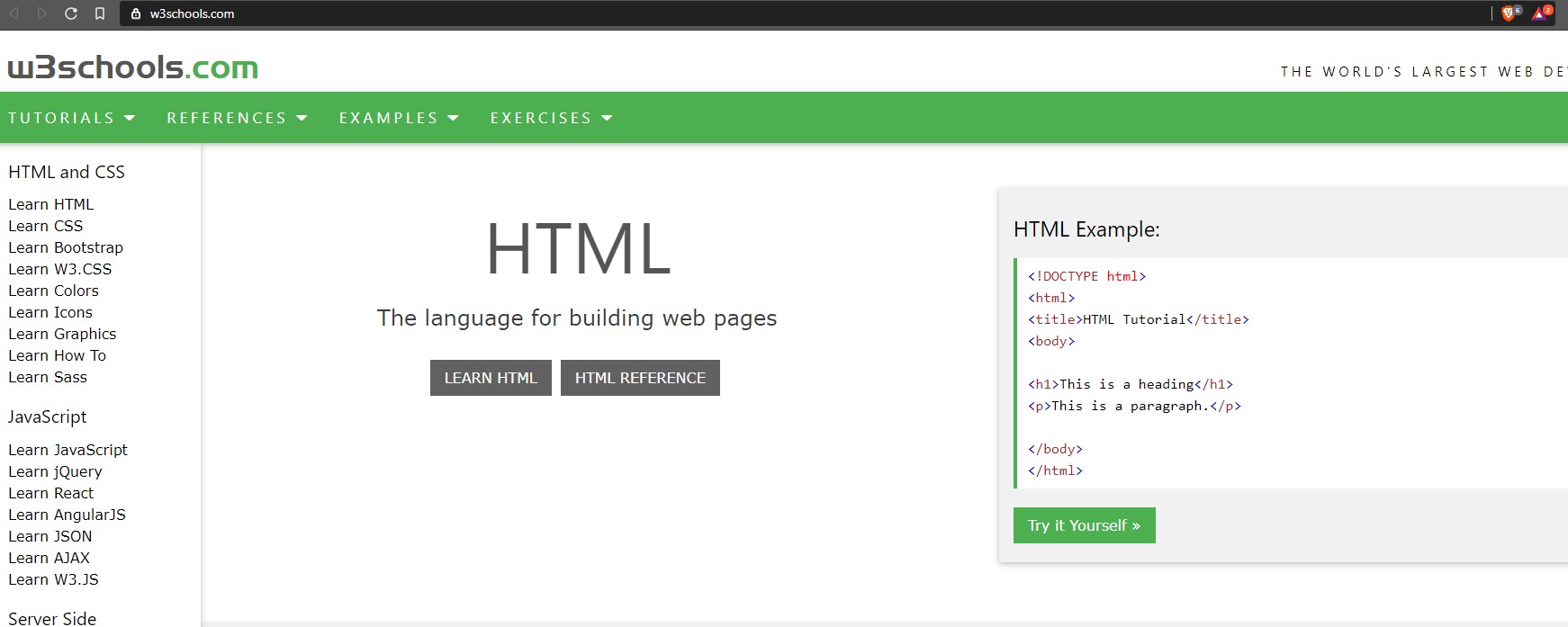Click the opening <body> code line

(1051, 341)
